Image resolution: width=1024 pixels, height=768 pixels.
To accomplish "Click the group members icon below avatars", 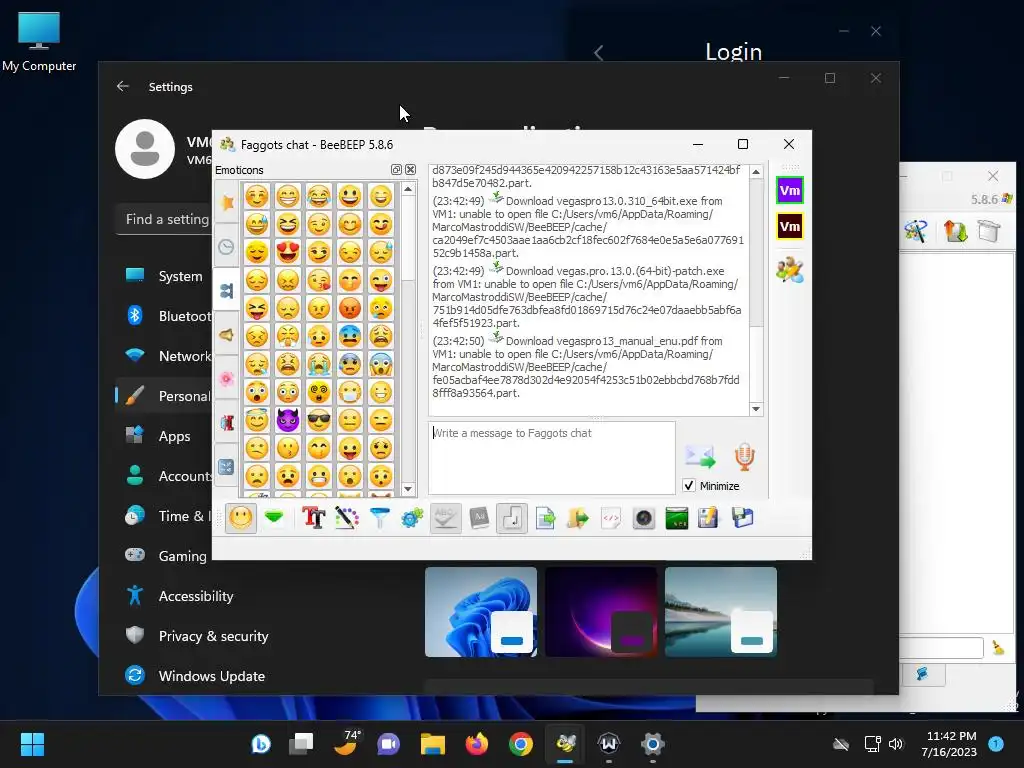I will (x=790, y=270).
